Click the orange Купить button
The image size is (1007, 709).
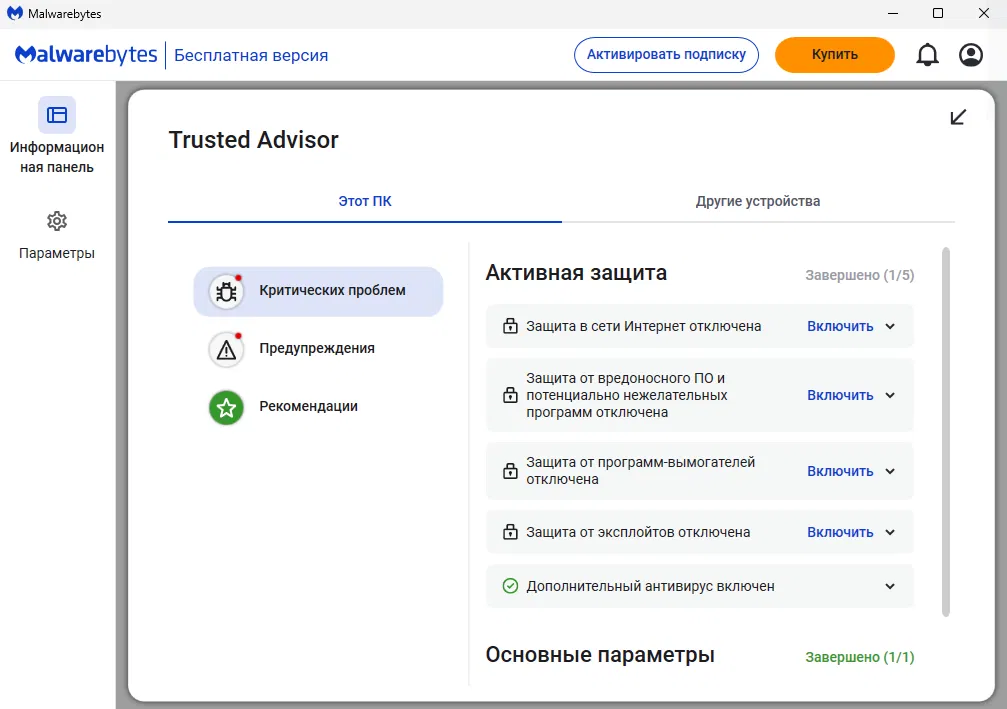pyautogui.click(x=834, y=55)
